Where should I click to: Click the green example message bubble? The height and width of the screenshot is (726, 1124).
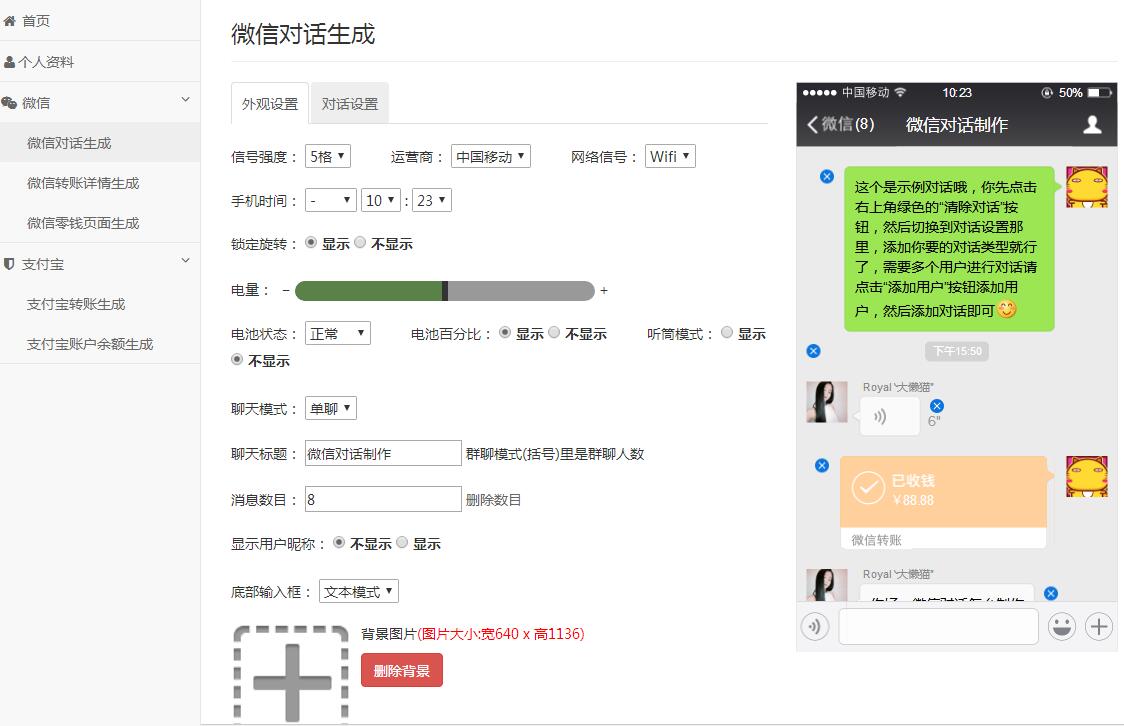tap(949, 248)
